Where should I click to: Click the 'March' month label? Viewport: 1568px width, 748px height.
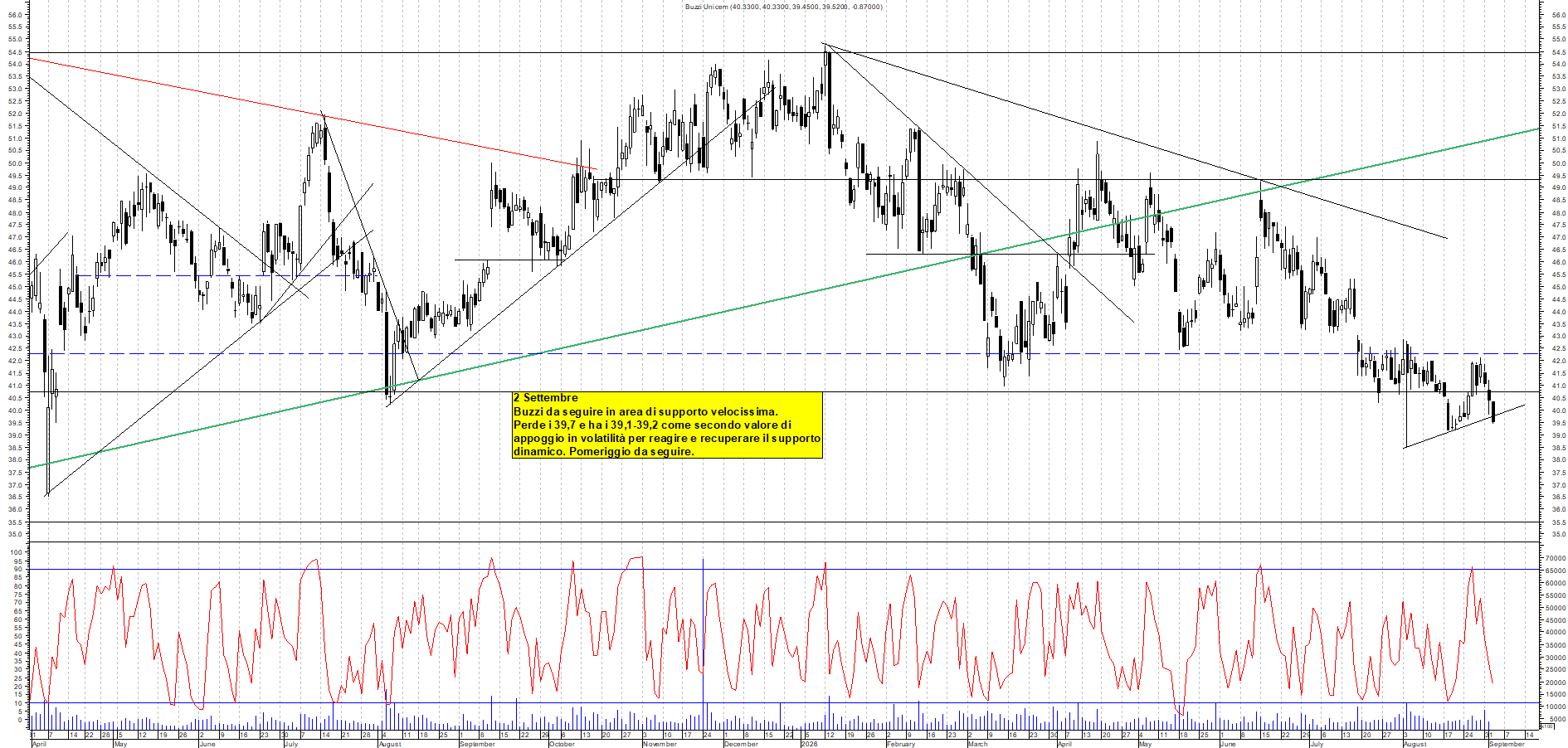coord(977,744)
